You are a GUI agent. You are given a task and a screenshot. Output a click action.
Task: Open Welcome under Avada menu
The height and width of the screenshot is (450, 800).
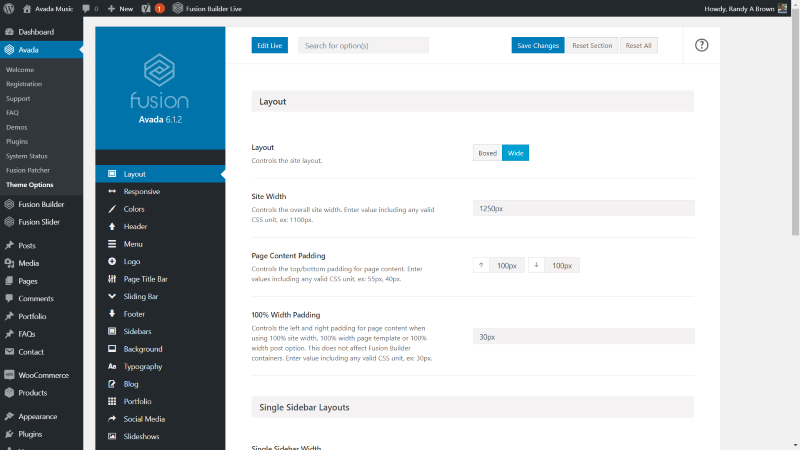[x=20, y=69]
